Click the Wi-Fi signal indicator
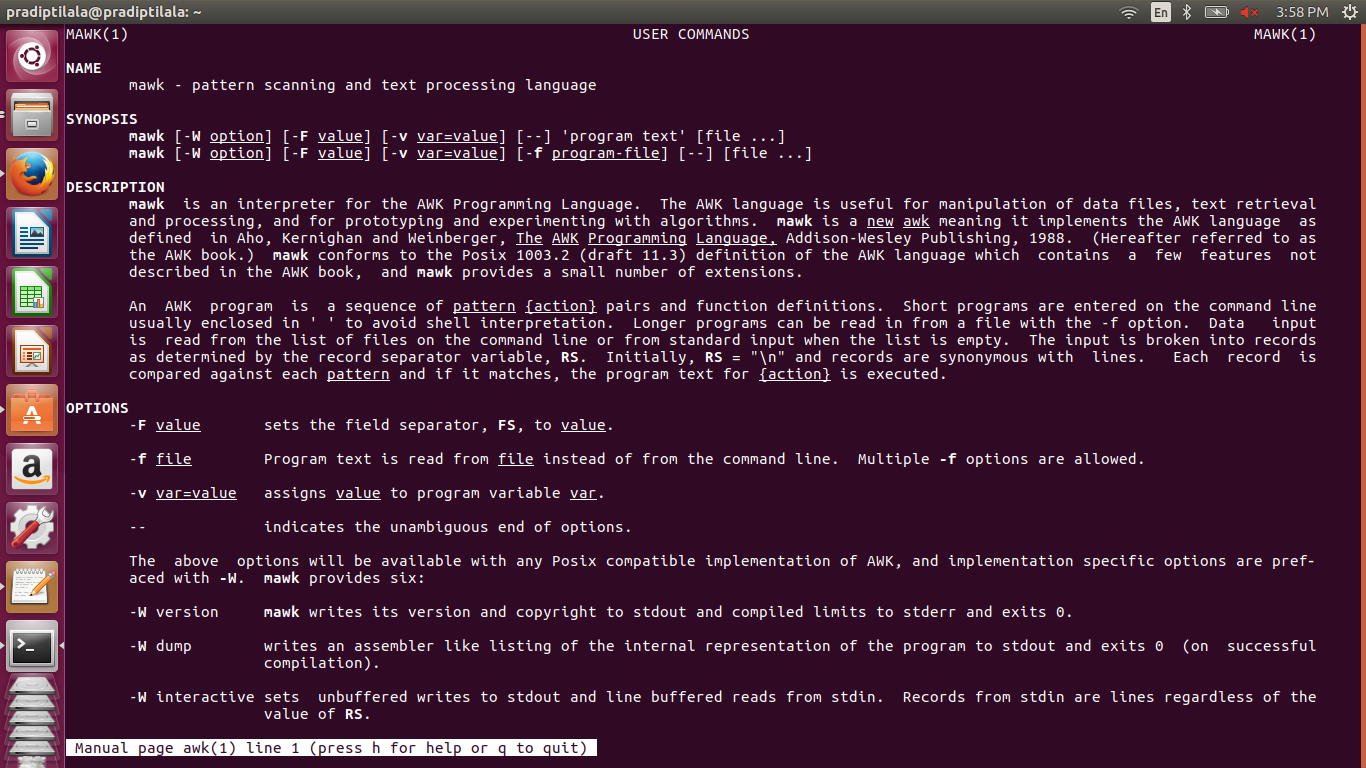This screenshot has width=1366, height=768. click(1128, 12)
